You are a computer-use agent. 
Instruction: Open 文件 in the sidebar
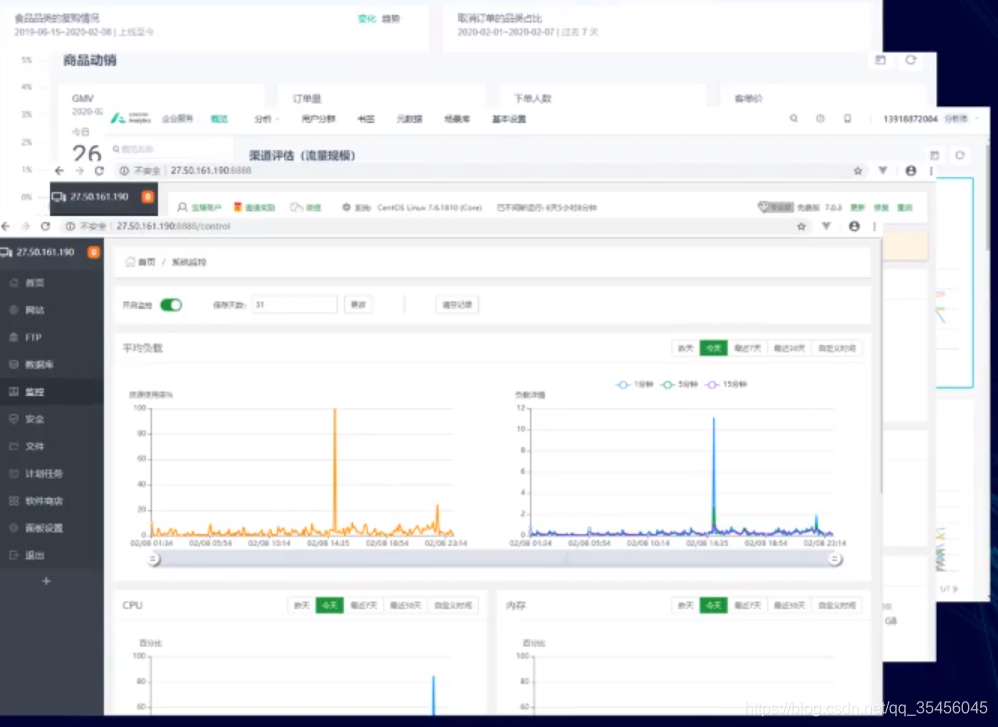(x=35, y=446)
